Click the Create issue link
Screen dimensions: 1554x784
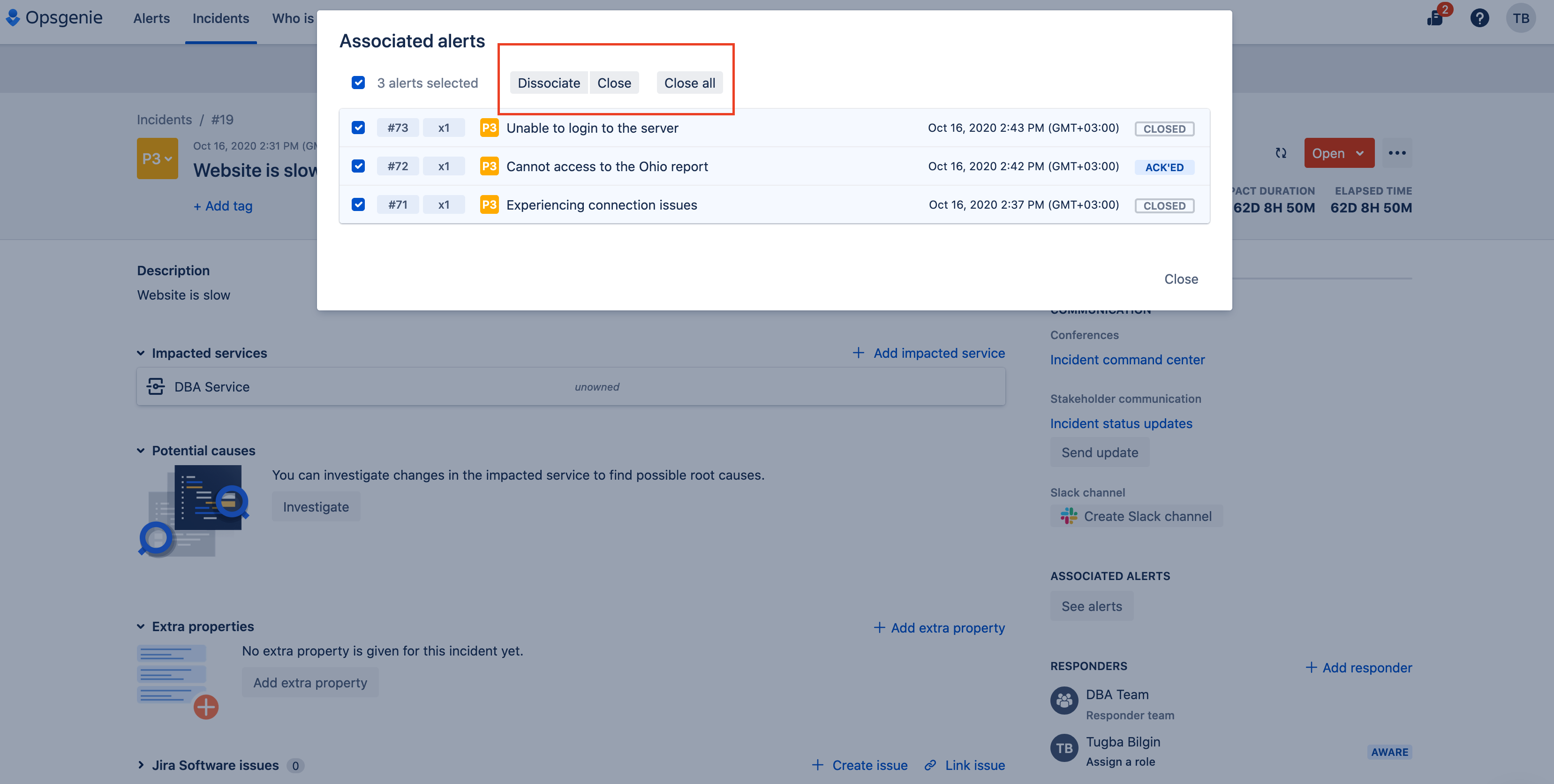(869, 765)
